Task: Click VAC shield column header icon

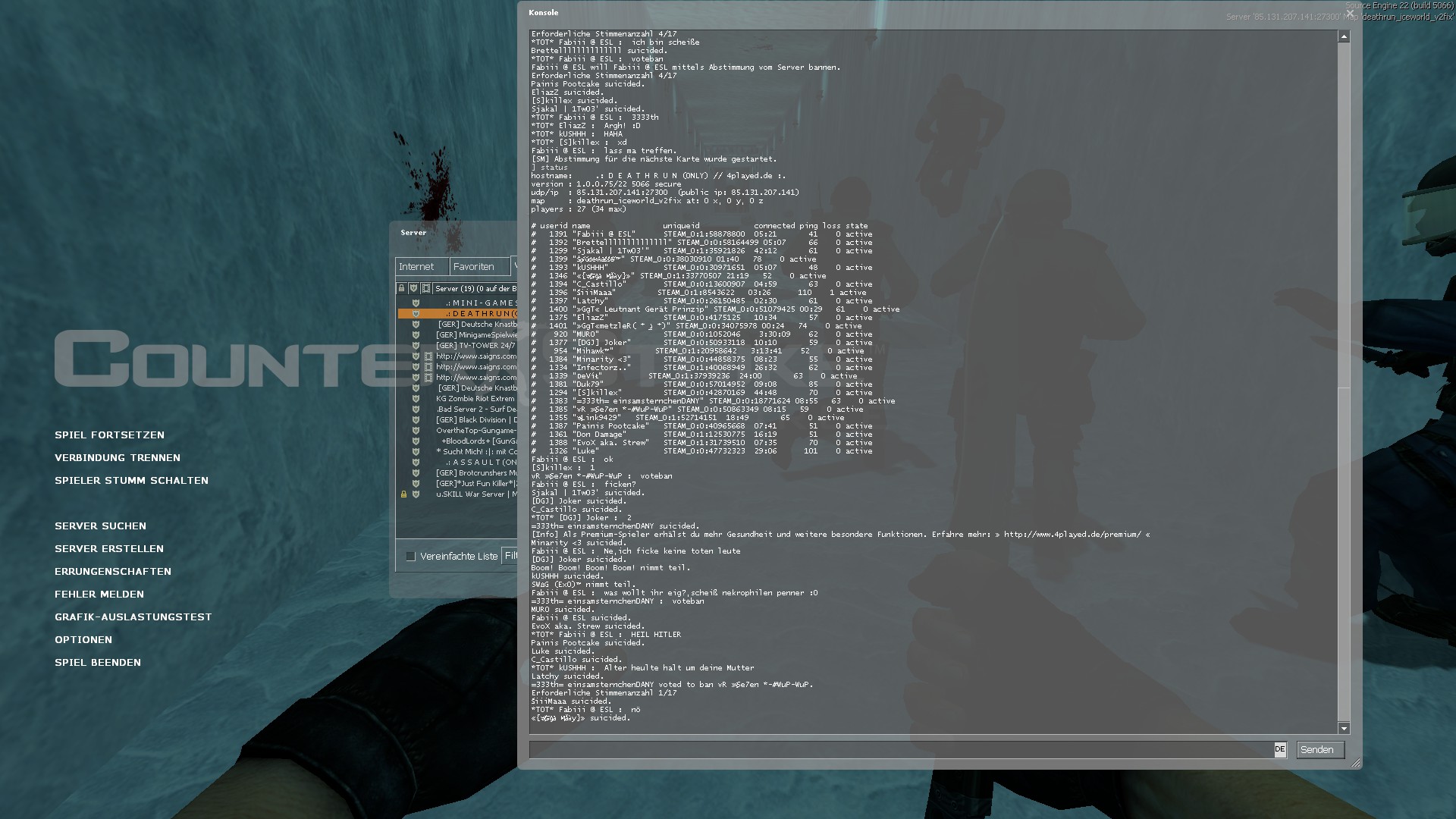Action: 413,288
